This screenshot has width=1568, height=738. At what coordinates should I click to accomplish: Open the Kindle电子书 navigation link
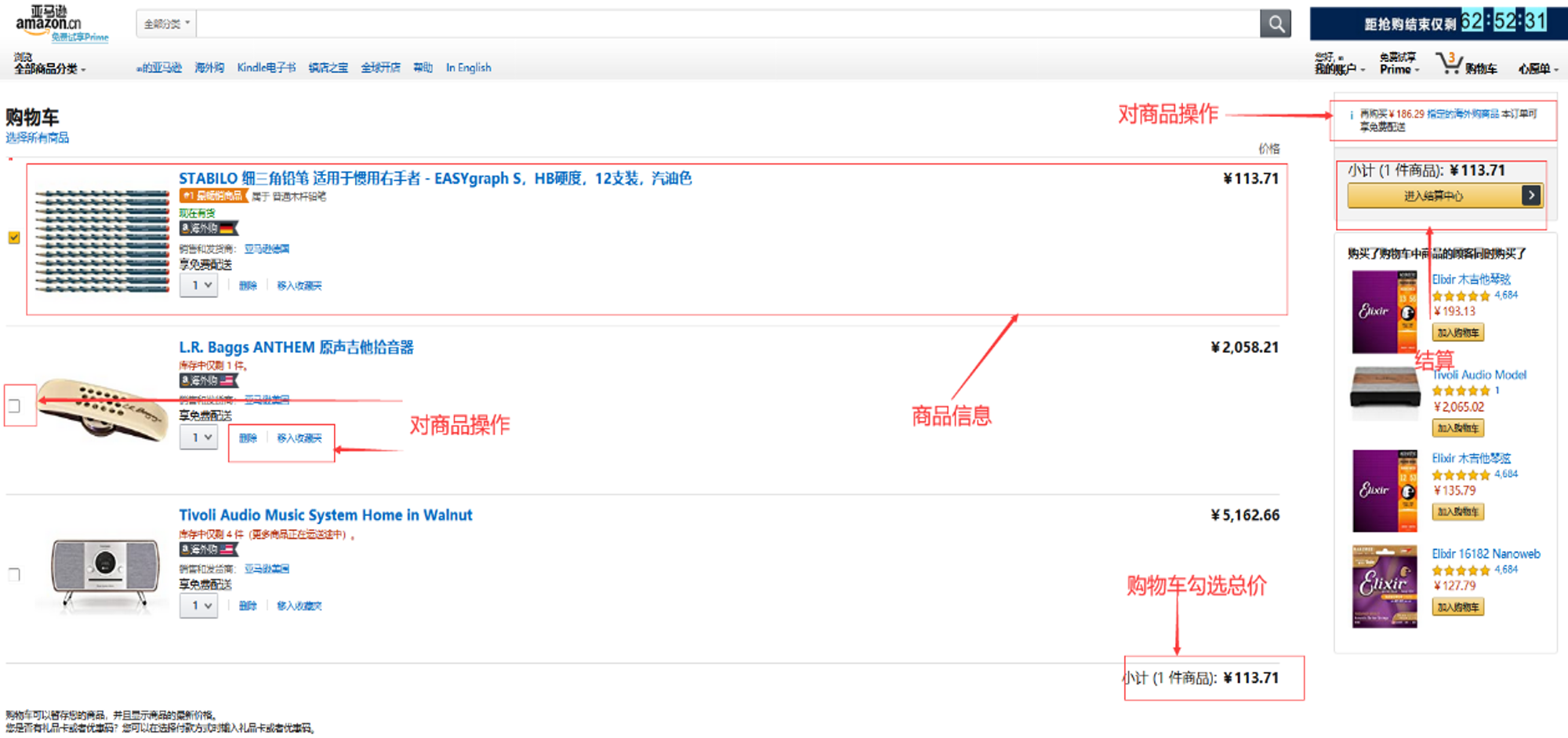click(267, 67)
